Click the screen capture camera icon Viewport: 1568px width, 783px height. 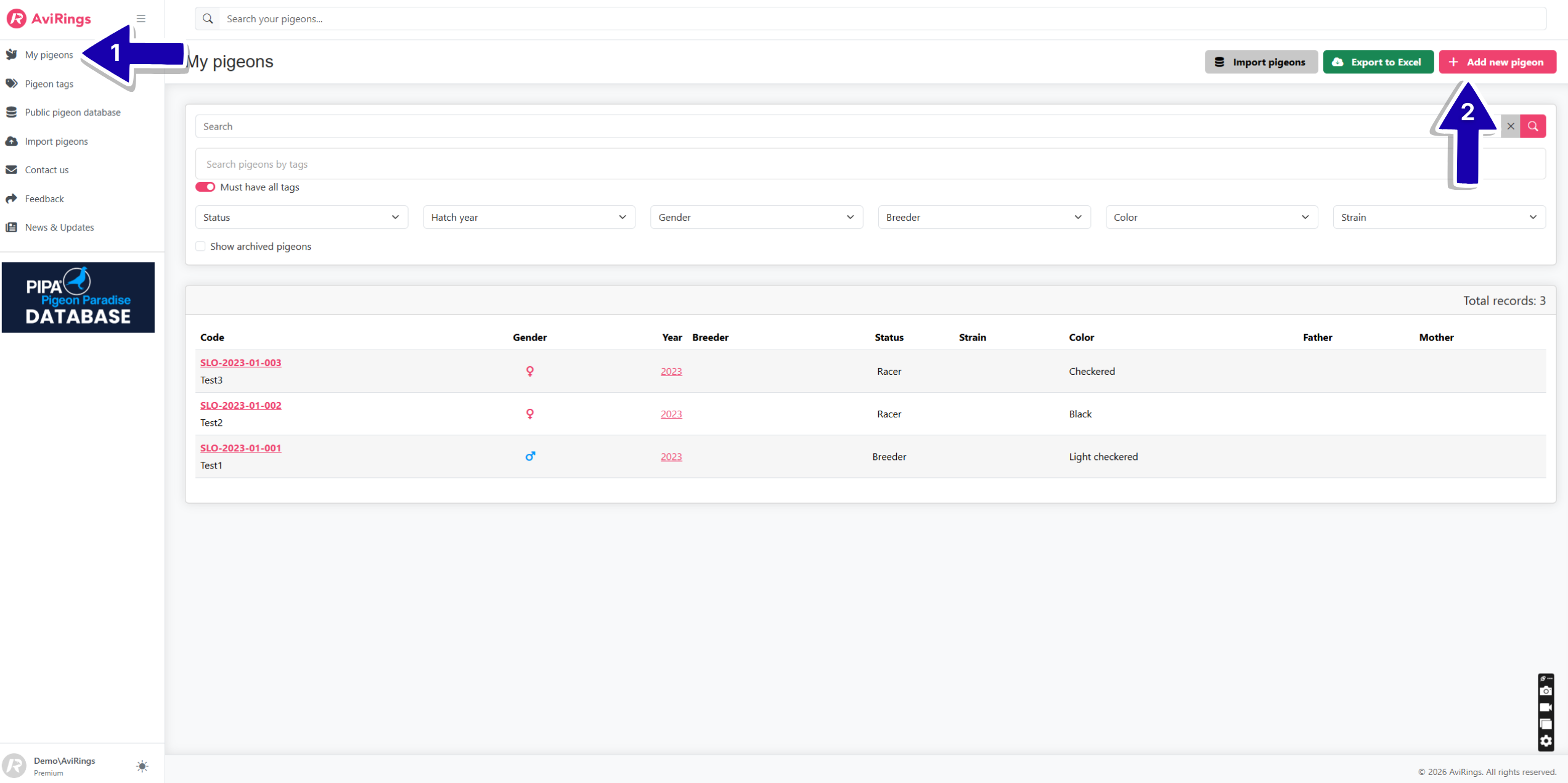click(1546, 691)
